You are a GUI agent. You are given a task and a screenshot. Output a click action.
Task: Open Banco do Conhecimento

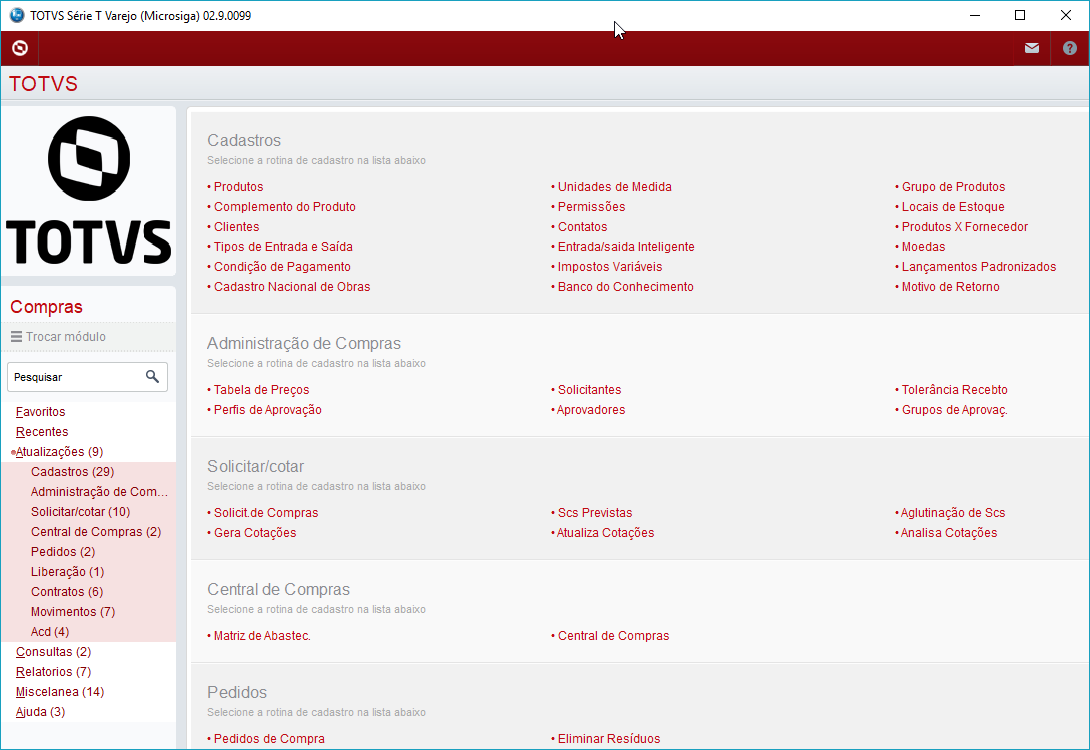626,287
